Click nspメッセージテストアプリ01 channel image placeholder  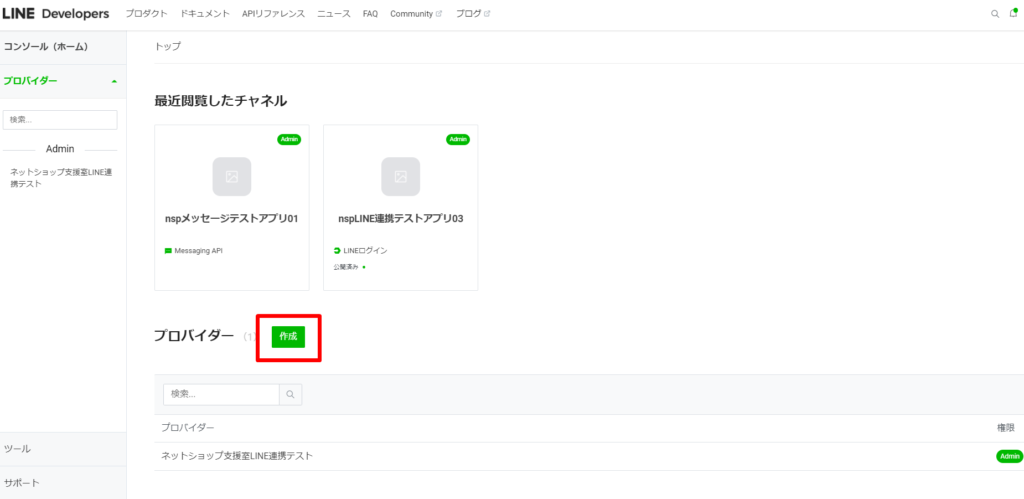click(x=231, y=177)
